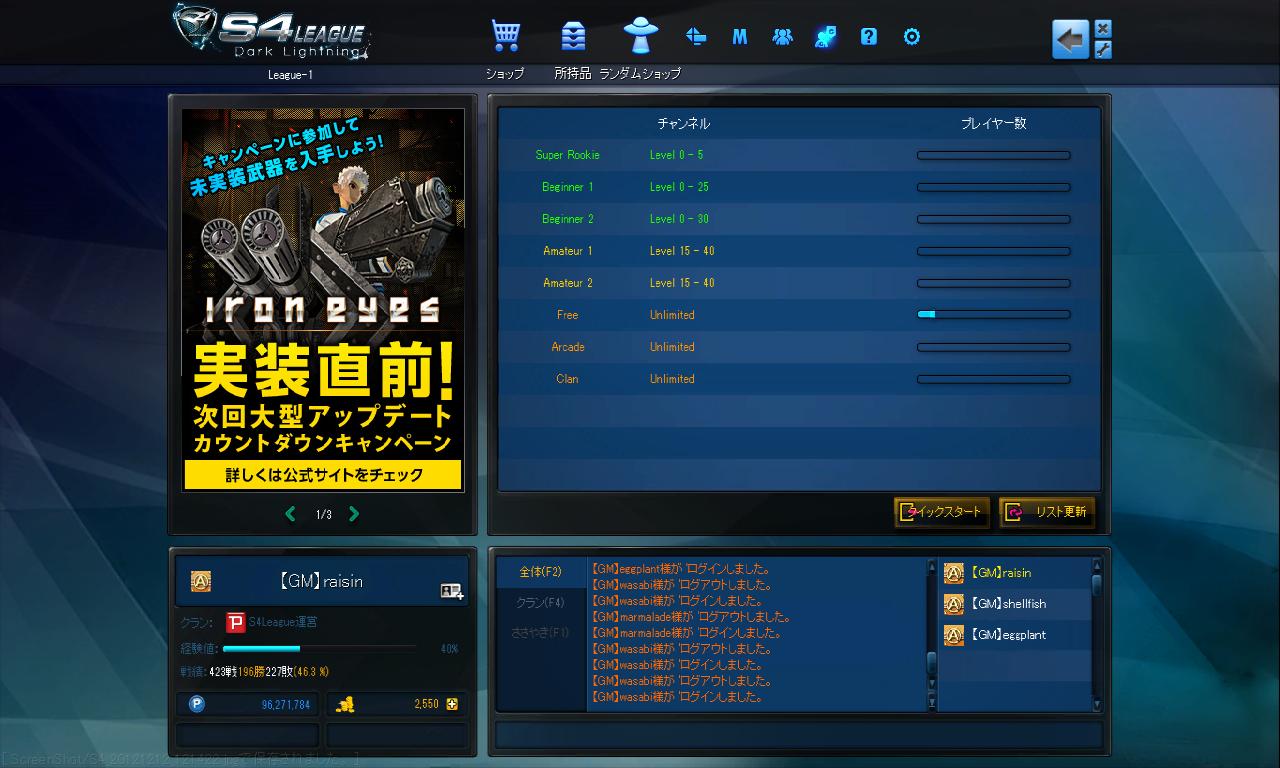Click the rank badge in the profile panel
The width and height of the screenshot is (1280, 768).
pyautogui.click(x=201, y=581)
